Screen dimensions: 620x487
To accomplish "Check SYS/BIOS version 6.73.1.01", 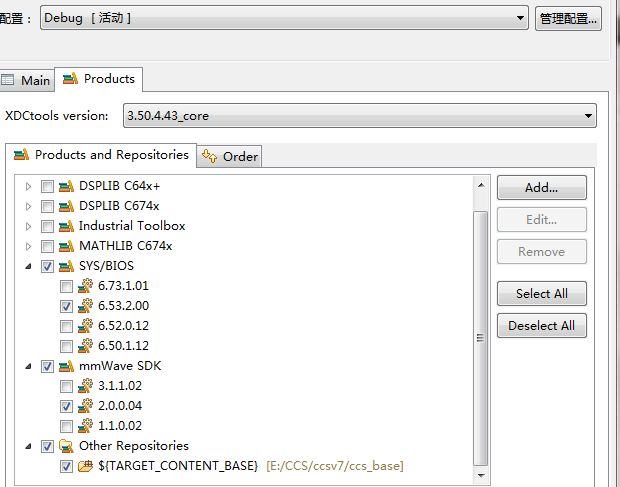I will click(66, 287).
